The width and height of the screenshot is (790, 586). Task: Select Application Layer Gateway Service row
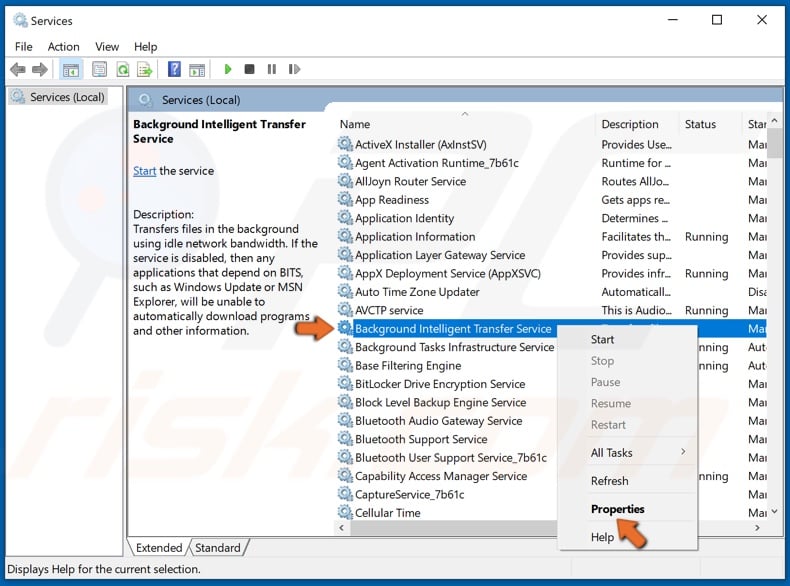point(552,255)
